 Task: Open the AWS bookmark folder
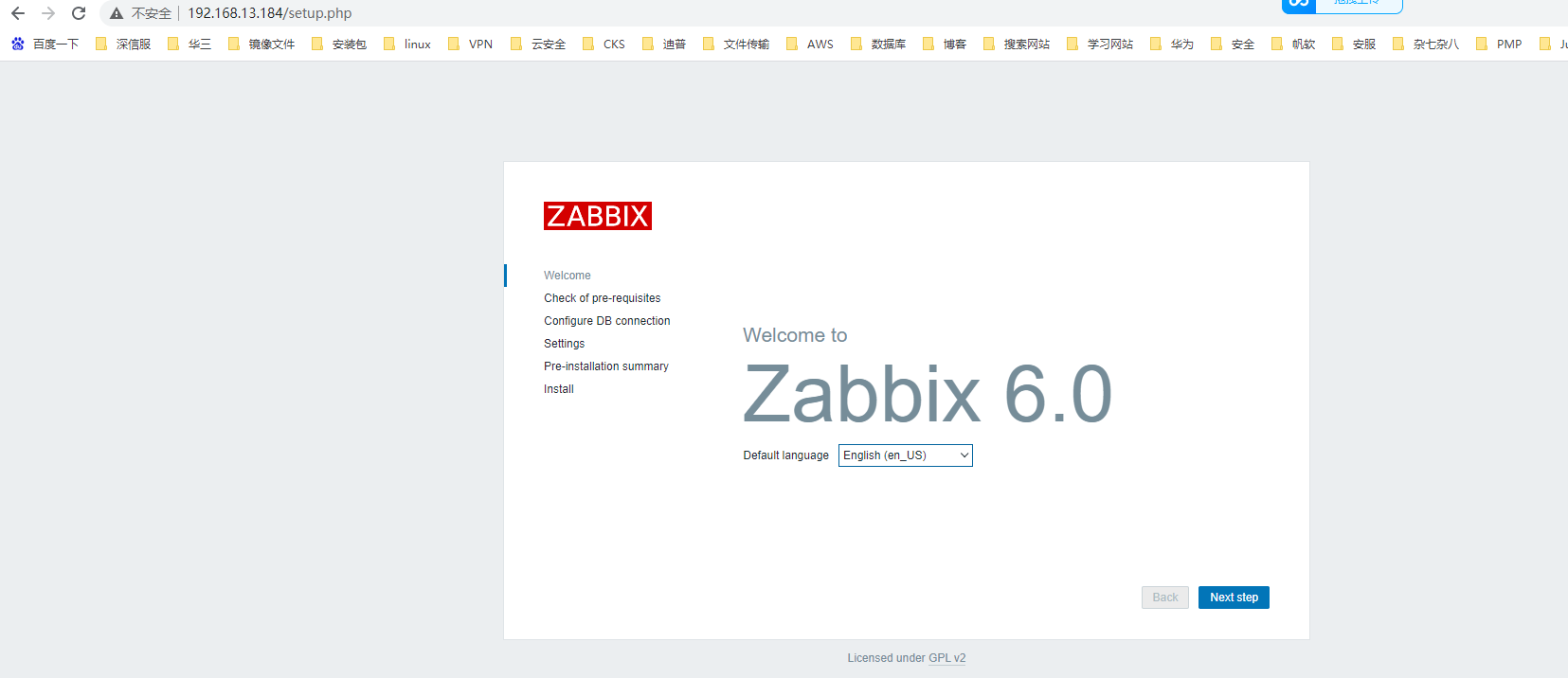point(810,44)
